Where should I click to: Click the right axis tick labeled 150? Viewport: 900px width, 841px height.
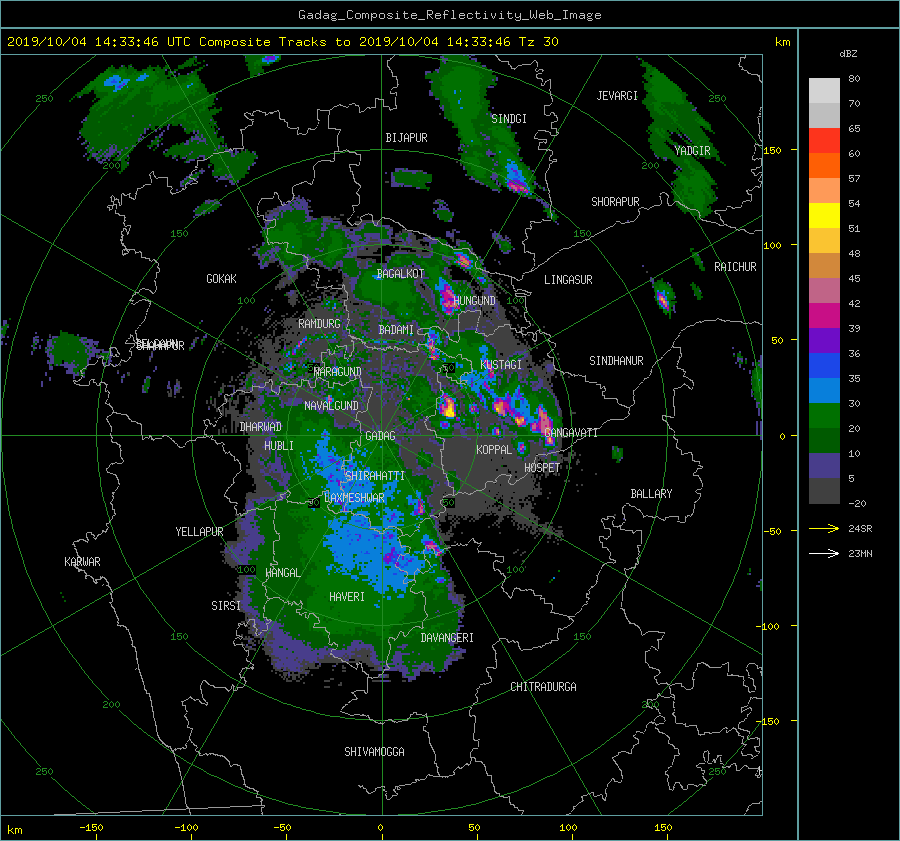pyautogui.click(x=772, y=150)
